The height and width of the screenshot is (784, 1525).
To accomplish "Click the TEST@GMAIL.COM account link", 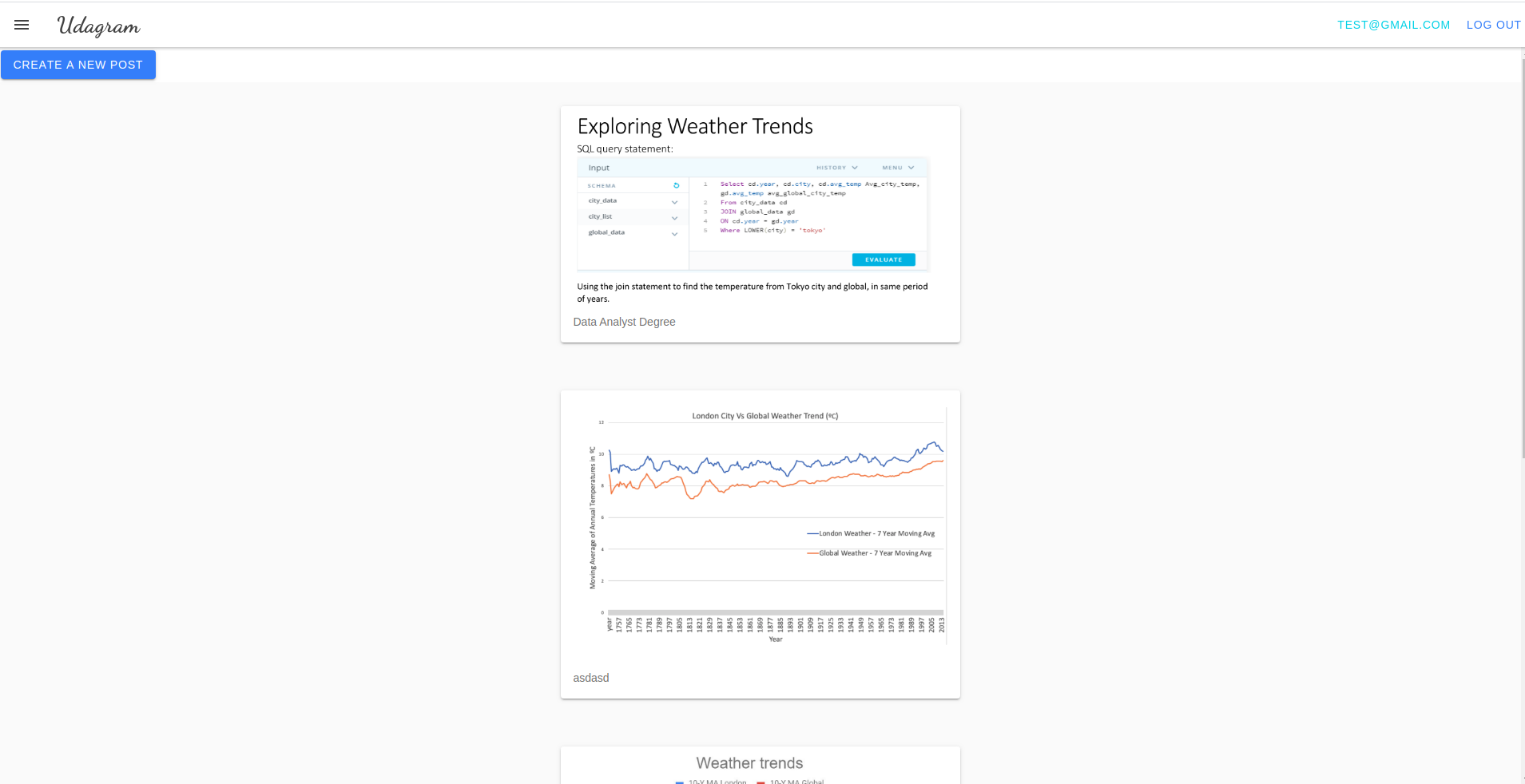I will 1393,25.
